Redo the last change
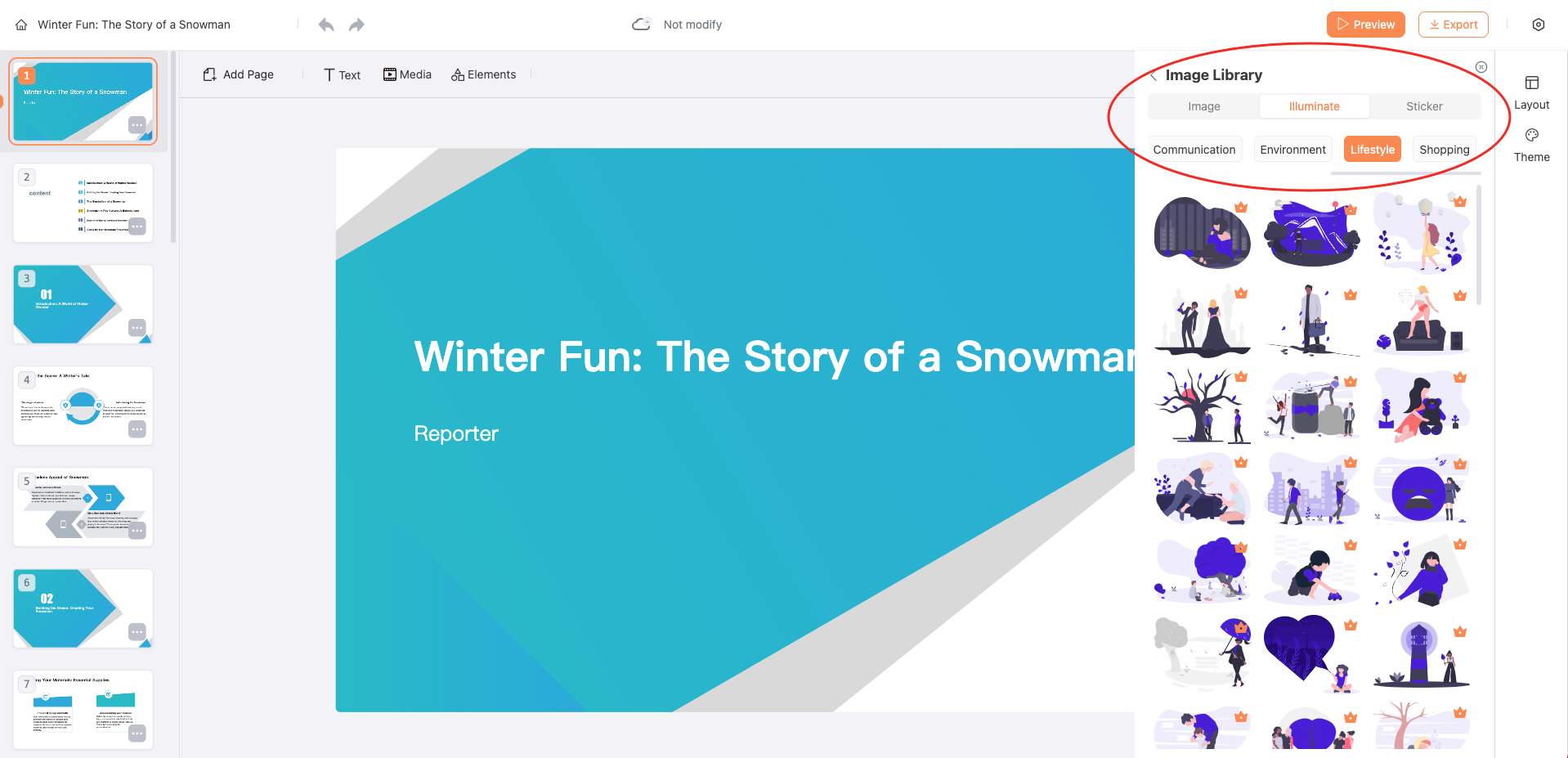The height and width of the screenshot is (758, 1568). [356, 25]
